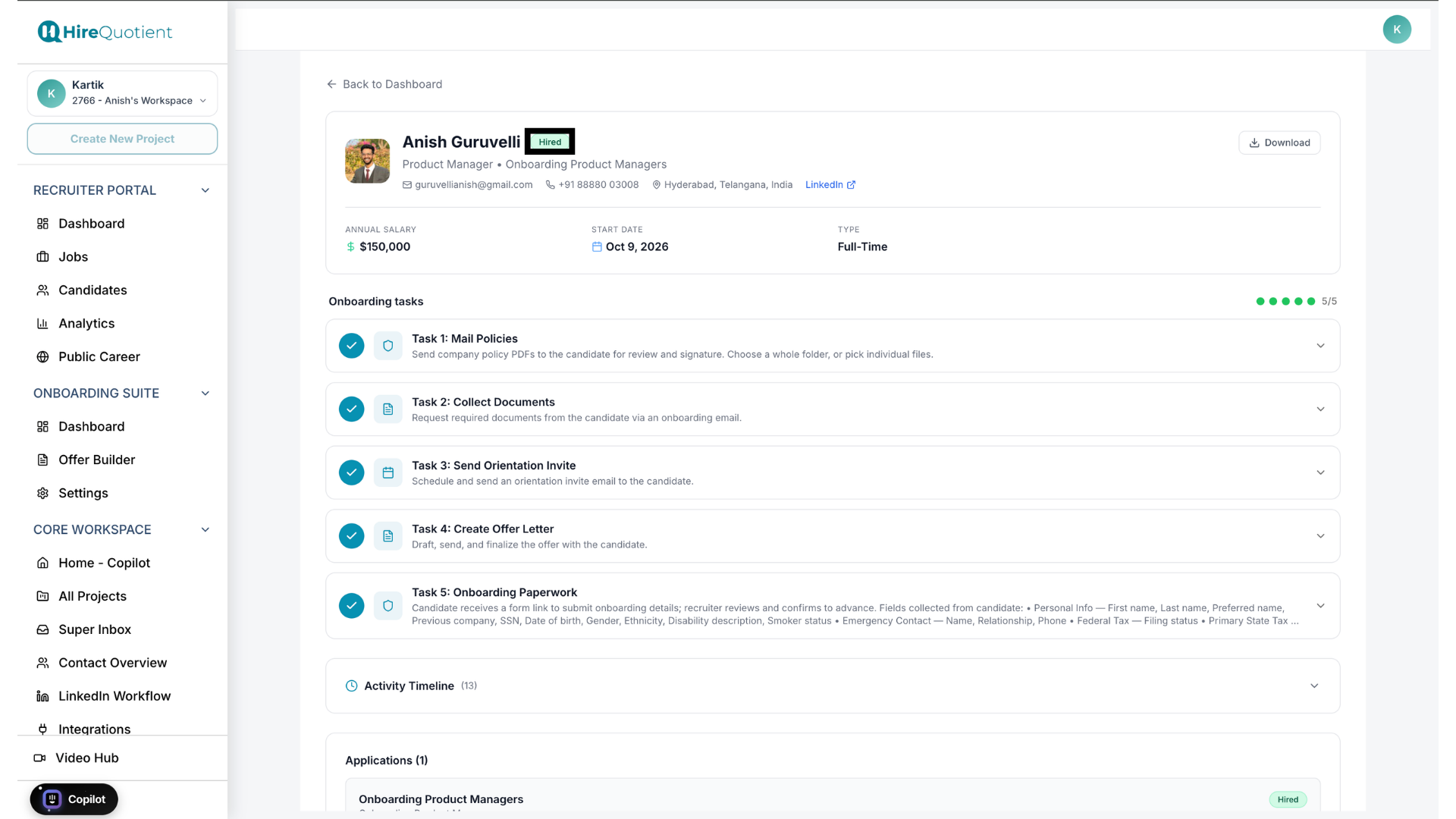Open the Kartik workspace switcher dropdown
Viewport: 1456px width, 819px height.
click(122, 93)
